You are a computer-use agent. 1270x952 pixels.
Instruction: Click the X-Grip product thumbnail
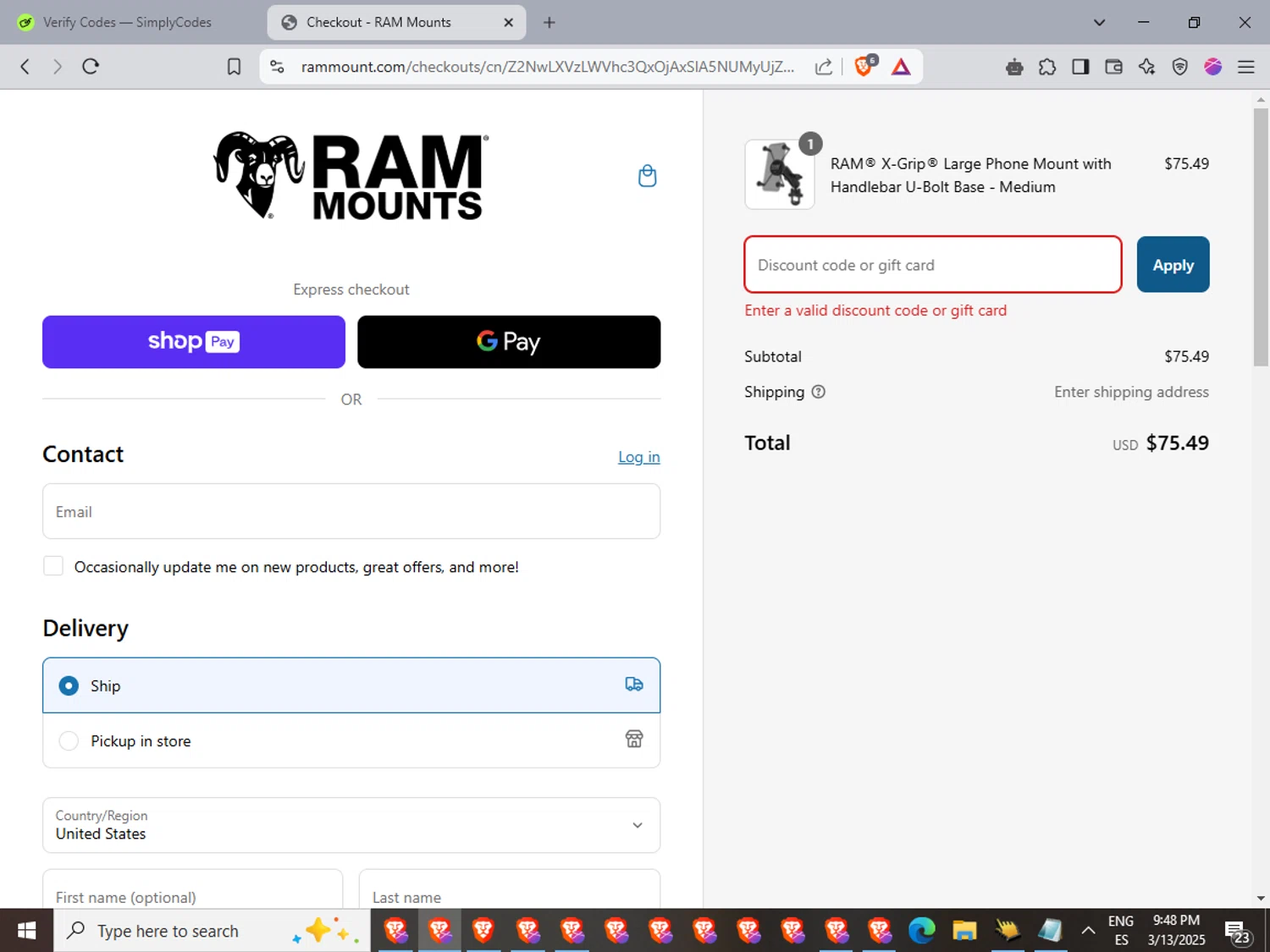pos(779,174)
